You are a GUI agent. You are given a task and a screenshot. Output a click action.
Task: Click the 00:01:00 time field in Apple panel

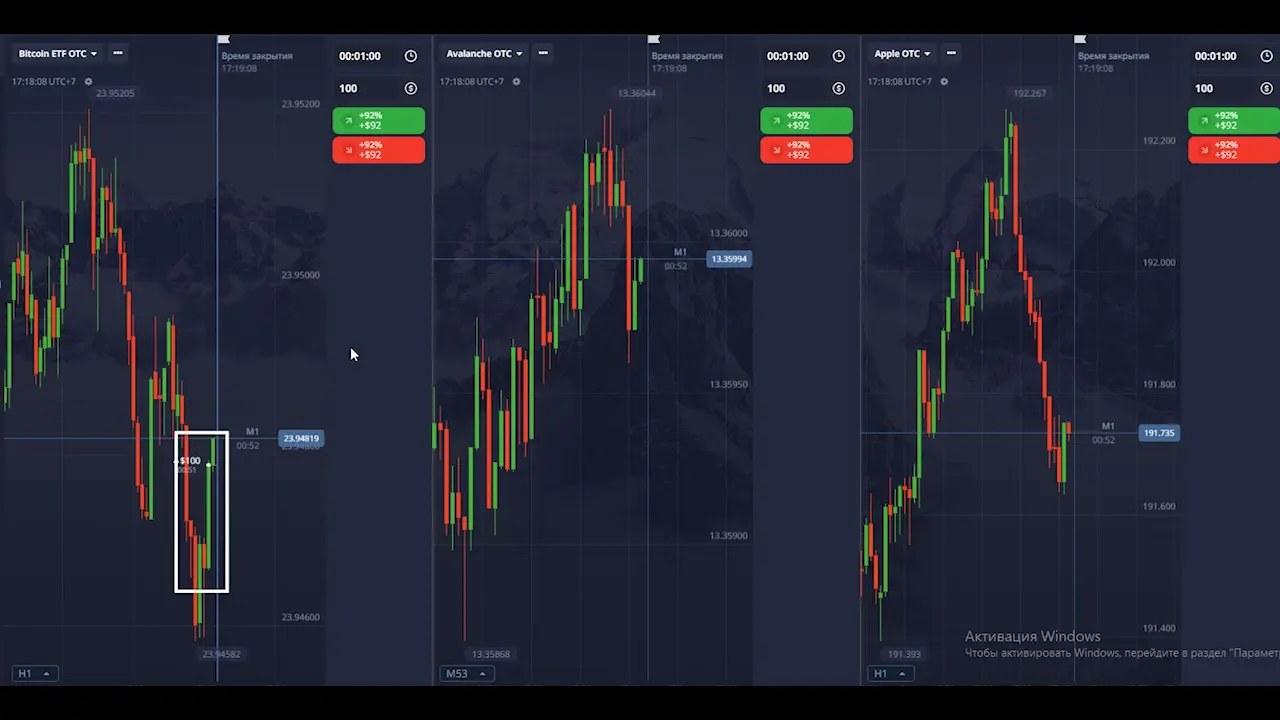(1215, 57)
